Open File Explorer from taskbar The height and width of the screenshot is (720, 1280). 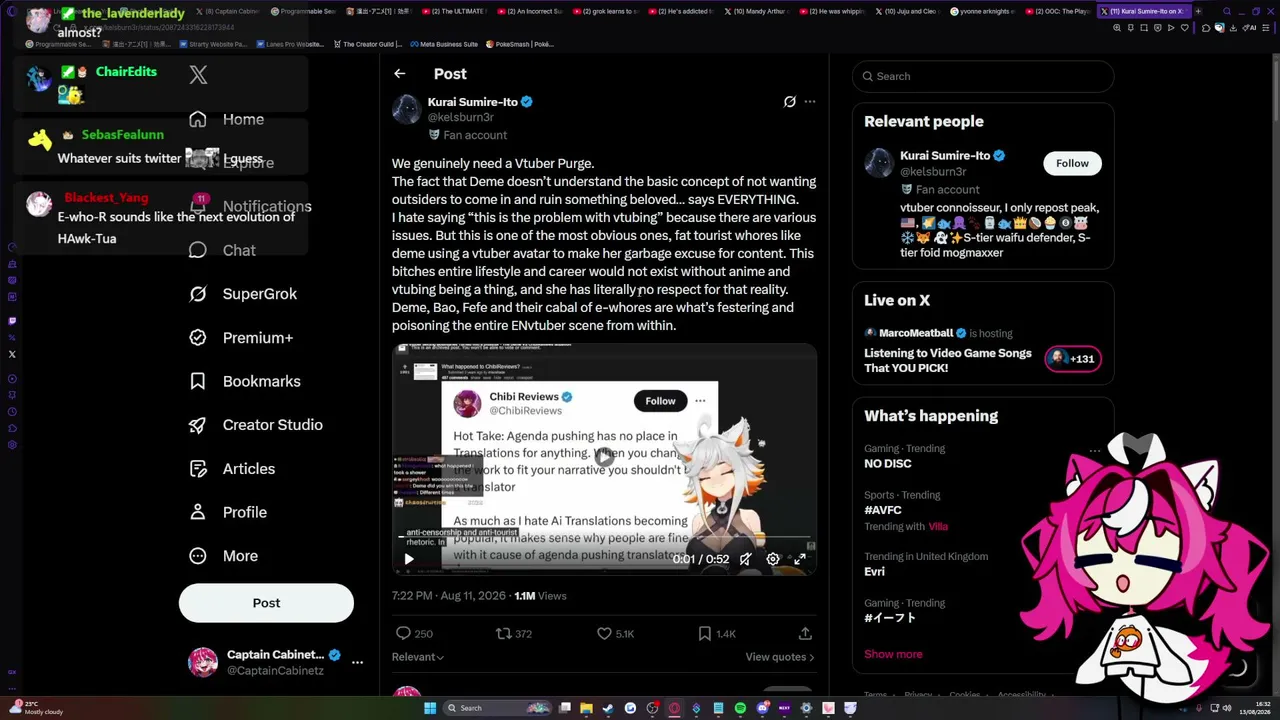point(586,708)
